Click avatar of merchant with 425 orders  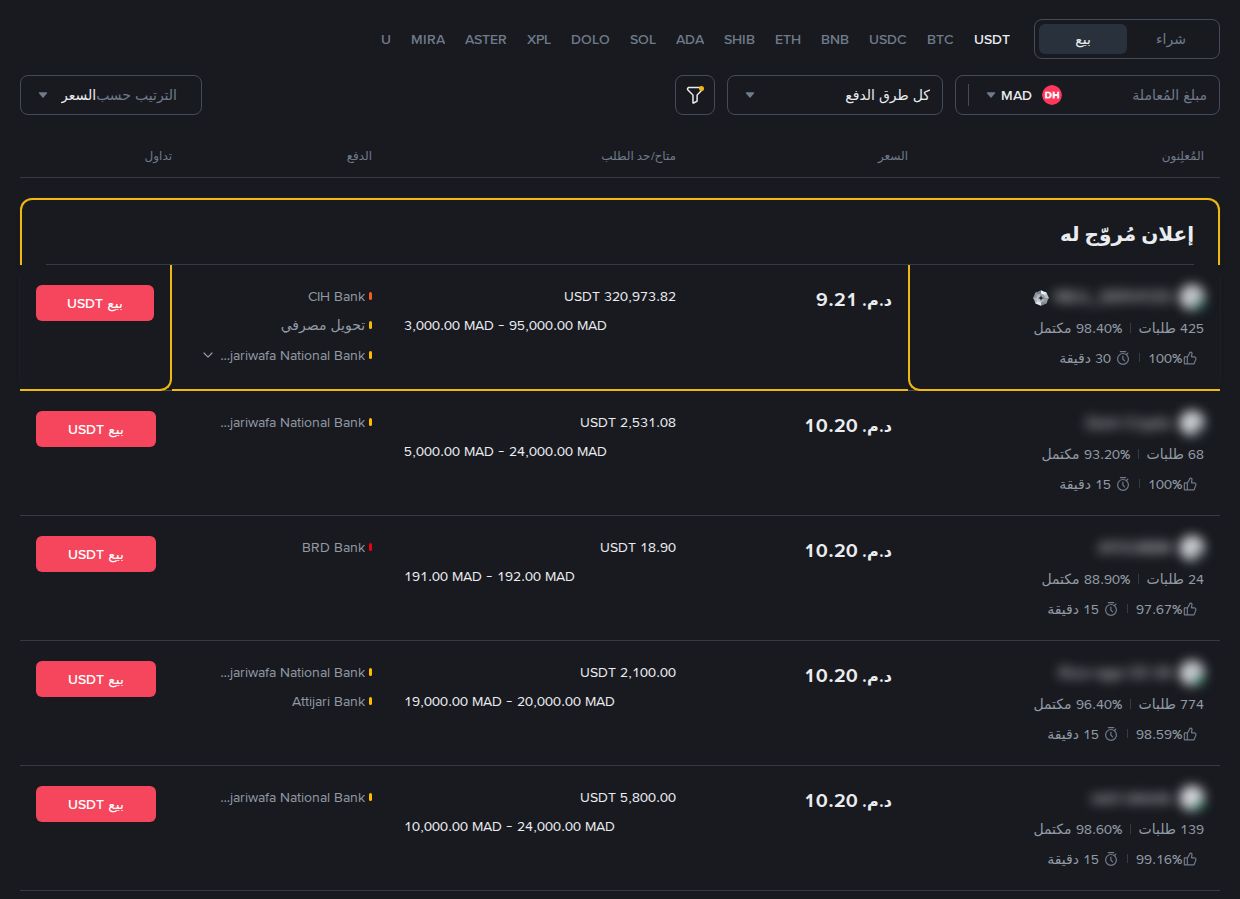(x=1190, y=297)
